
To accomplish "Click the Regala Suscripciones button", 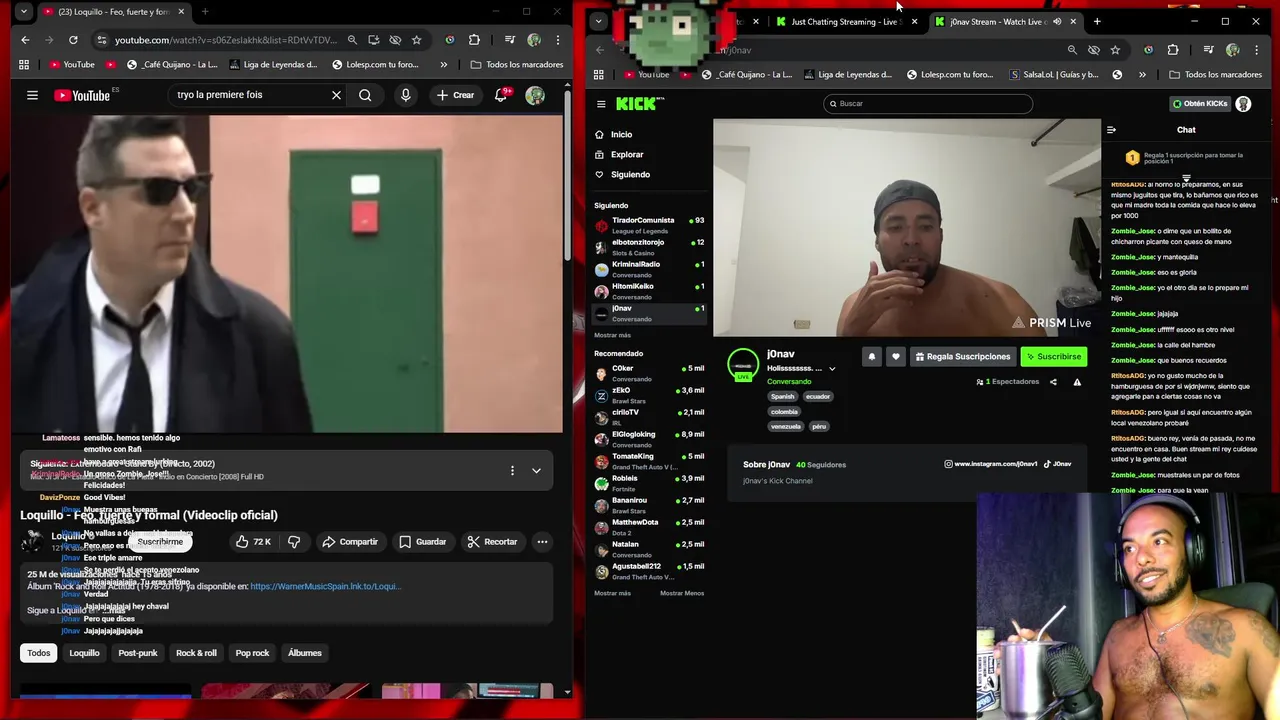I will 963,357.
